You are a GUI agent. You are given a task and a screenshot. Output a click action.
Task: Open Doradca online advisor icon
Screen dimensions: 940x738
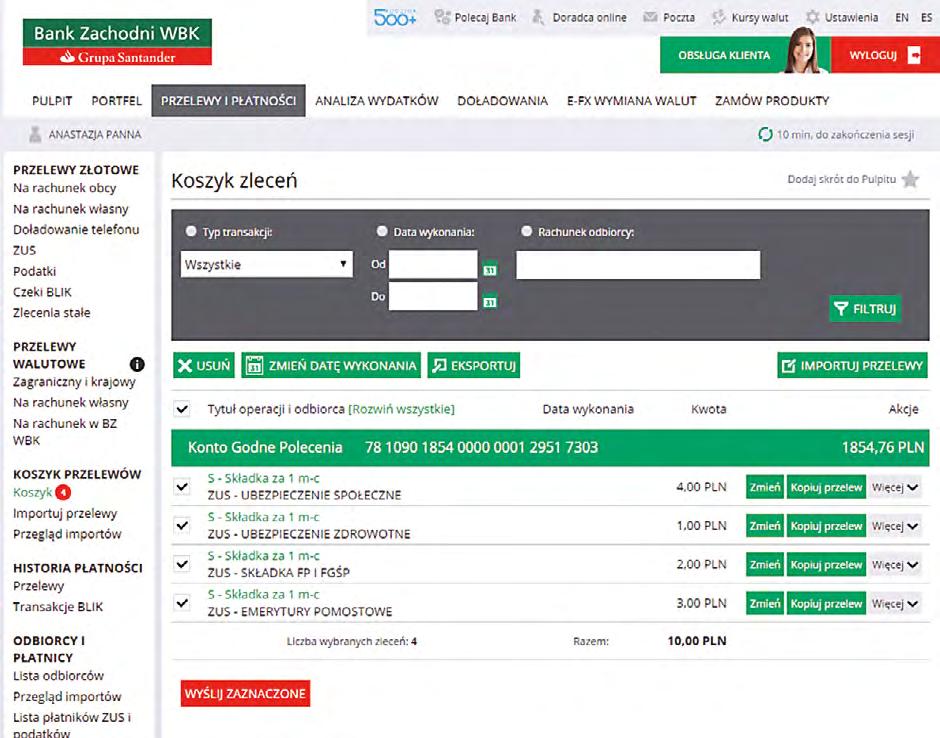[538, 17]
